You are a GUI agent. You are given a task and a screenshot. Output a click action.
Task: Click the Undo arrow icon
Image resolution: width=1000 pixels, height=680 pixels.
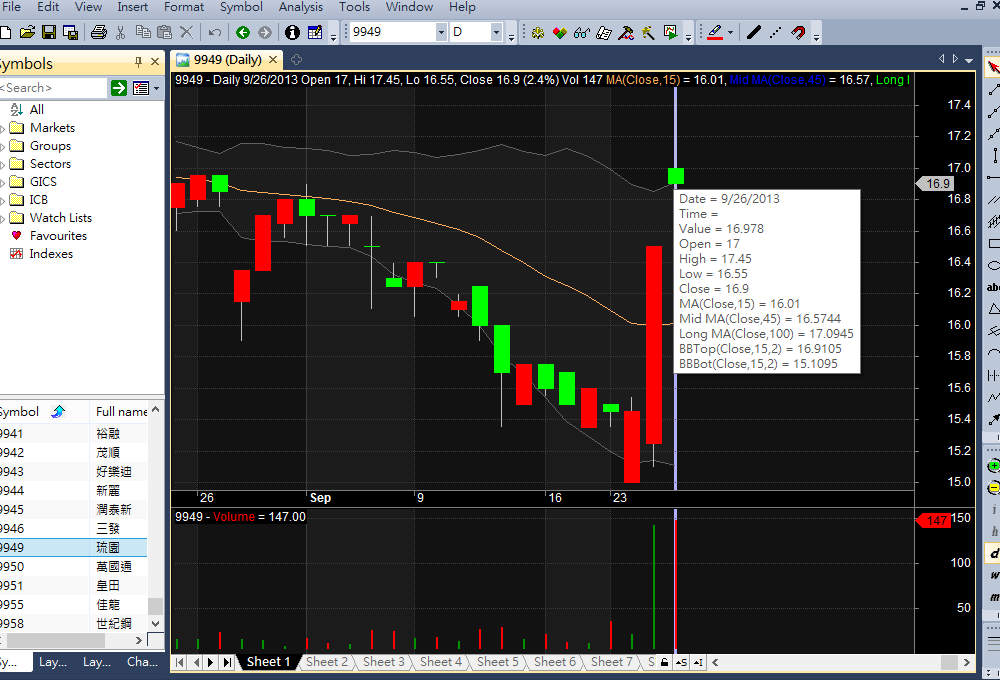tap(215, 33)
